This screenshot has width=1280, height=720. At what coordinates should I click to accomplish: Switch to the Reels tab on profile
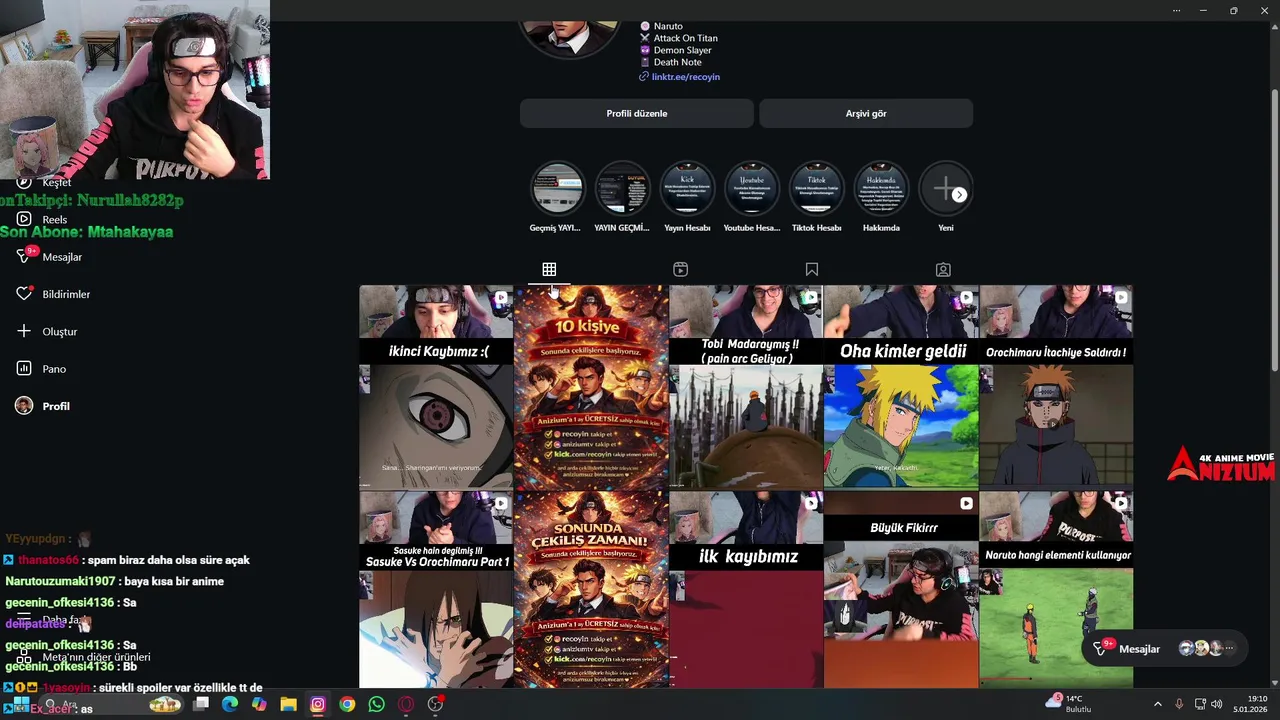click(x=680, y=269)
